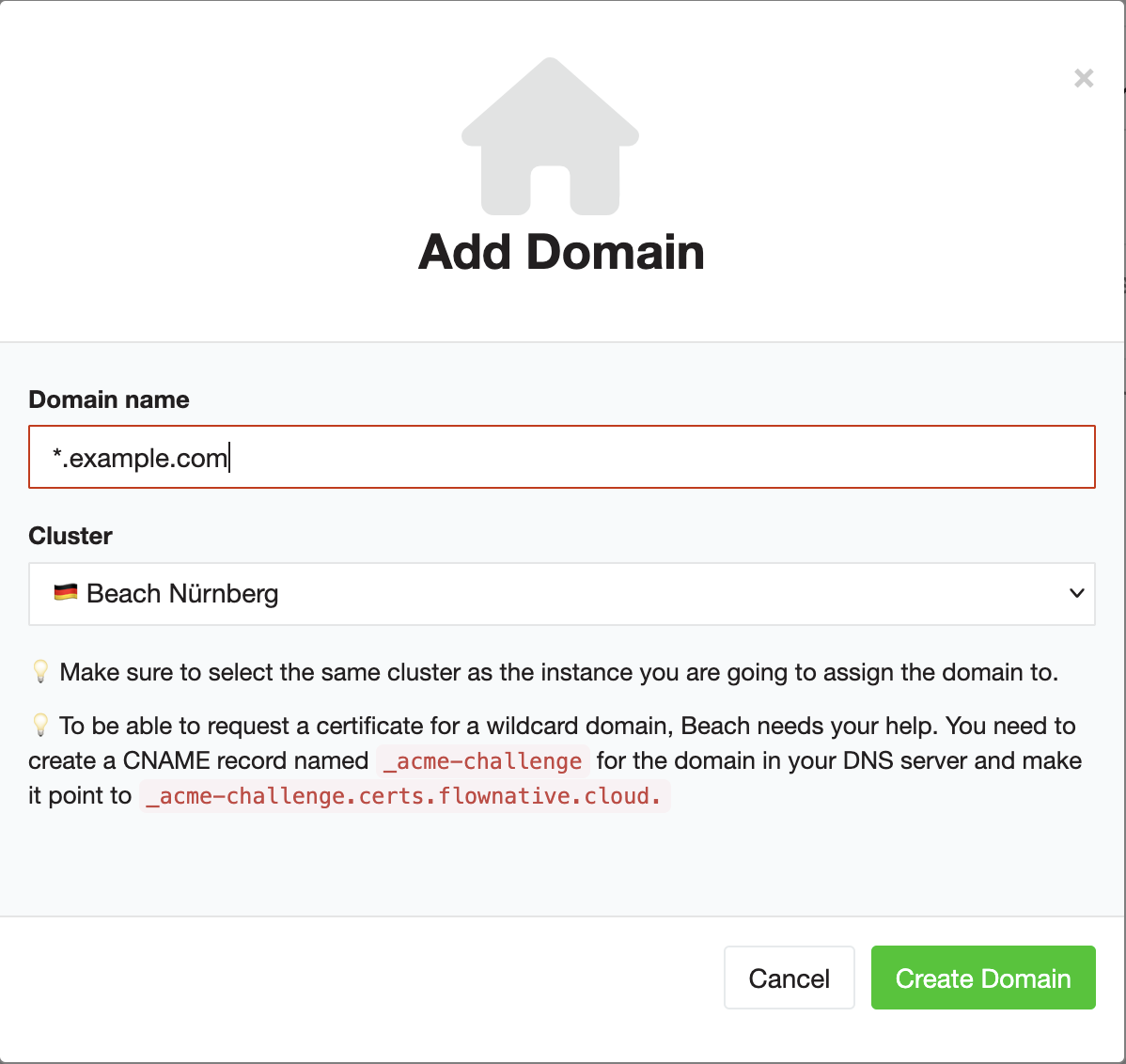
Task: Submit with the green Create Domain button
Action: click(x=982, y=978)
